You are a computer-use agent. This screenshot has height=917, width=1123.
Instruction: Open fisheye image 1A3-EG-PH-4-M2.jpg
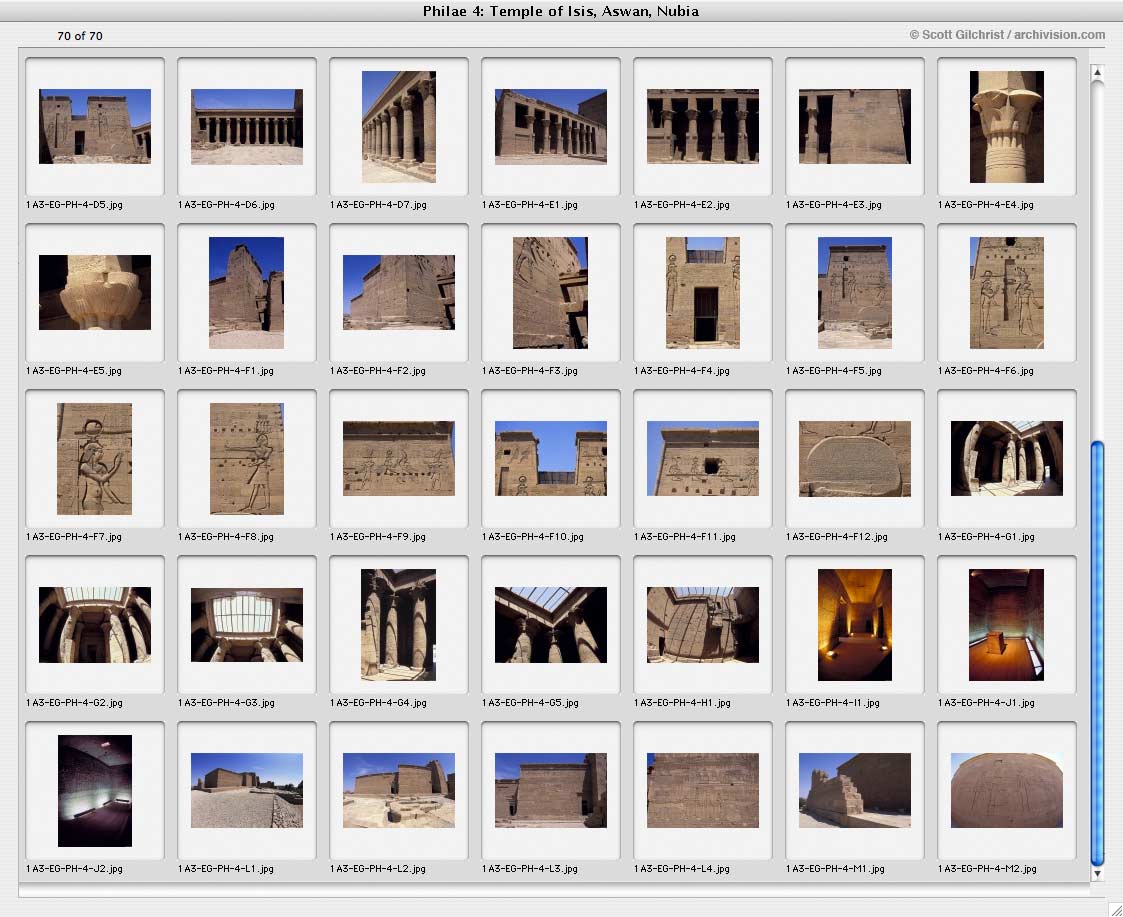(1006, 790)
